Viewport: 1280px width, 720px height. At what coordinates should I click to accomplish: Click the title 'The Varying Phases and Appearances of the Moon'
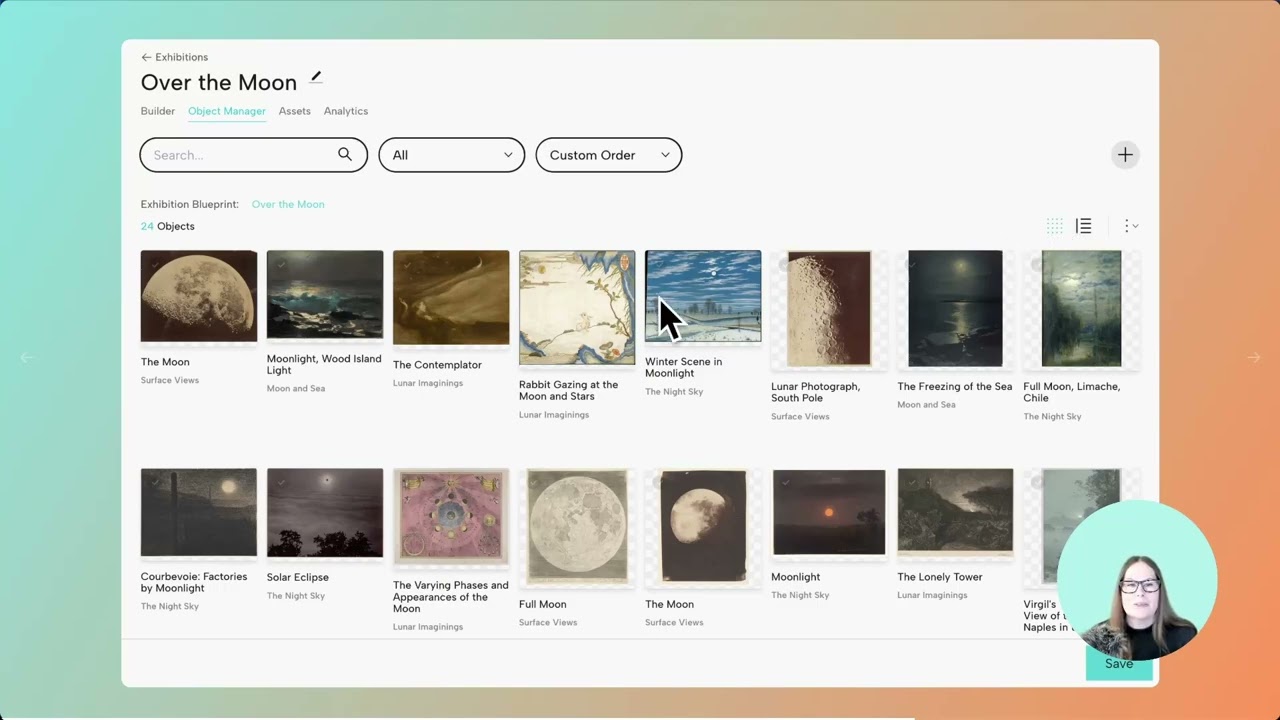click(x=451, y=597)
